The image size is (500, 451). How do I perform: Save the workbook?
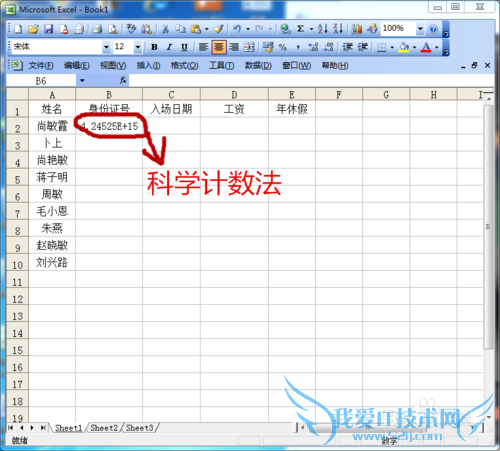tap(49, 29)
